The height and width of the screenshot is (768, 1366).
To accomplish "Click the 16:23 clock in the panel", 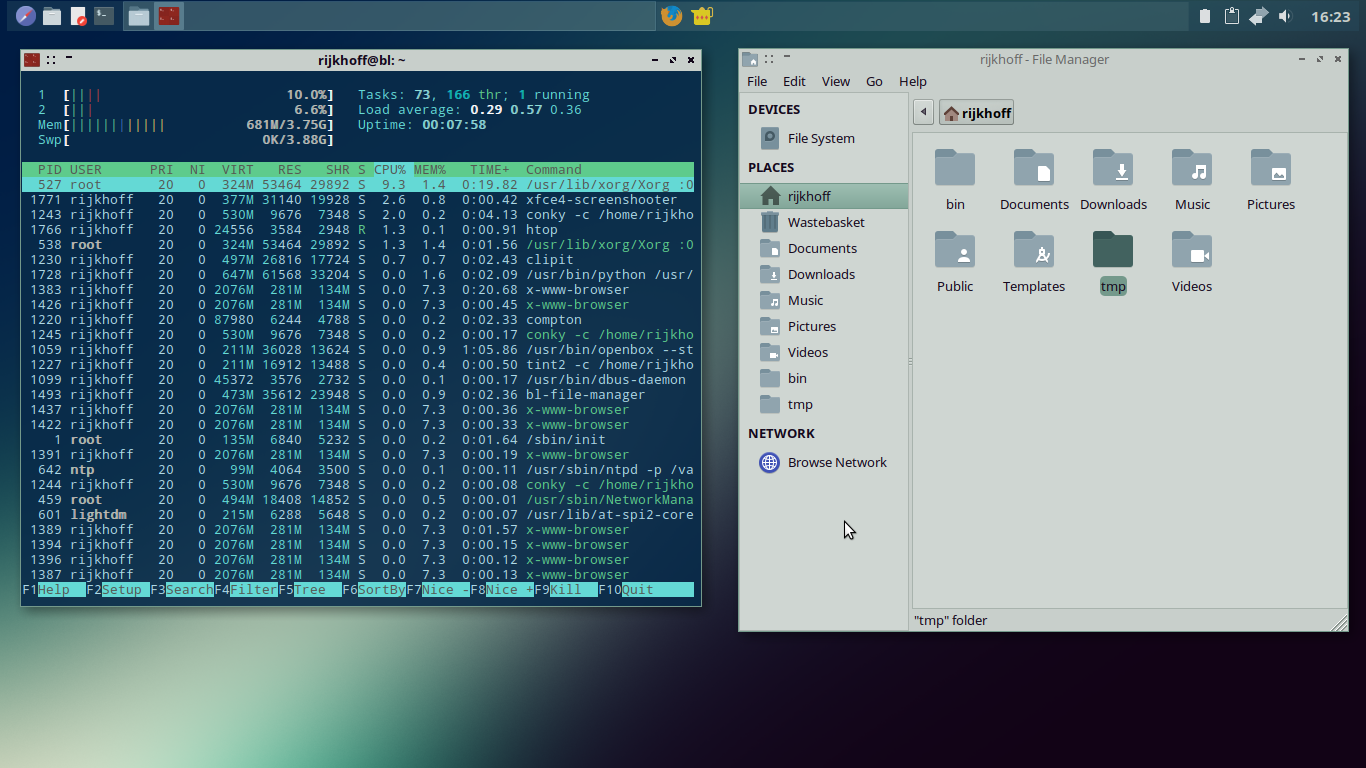I will click(x=1330, y=17).
